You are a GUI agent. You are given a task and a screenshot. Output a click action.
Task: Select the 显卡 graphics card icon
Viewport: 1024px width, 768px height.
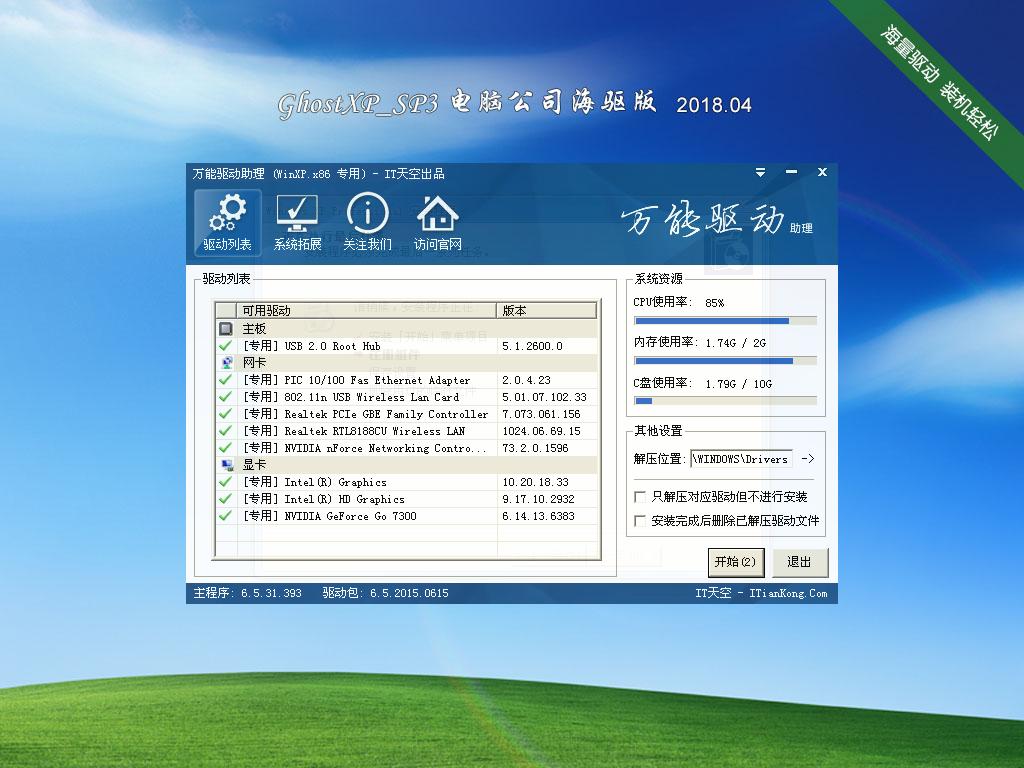point(228,464)
